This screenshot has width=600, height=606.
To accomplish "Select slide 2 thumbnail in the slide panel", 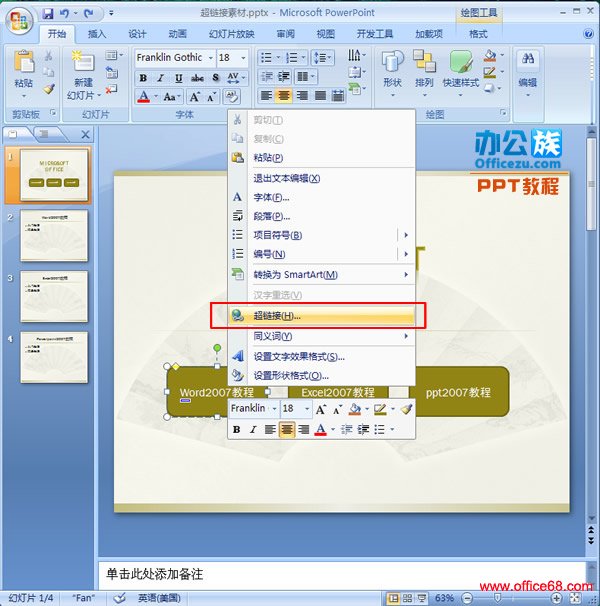I will click(54, 236).
